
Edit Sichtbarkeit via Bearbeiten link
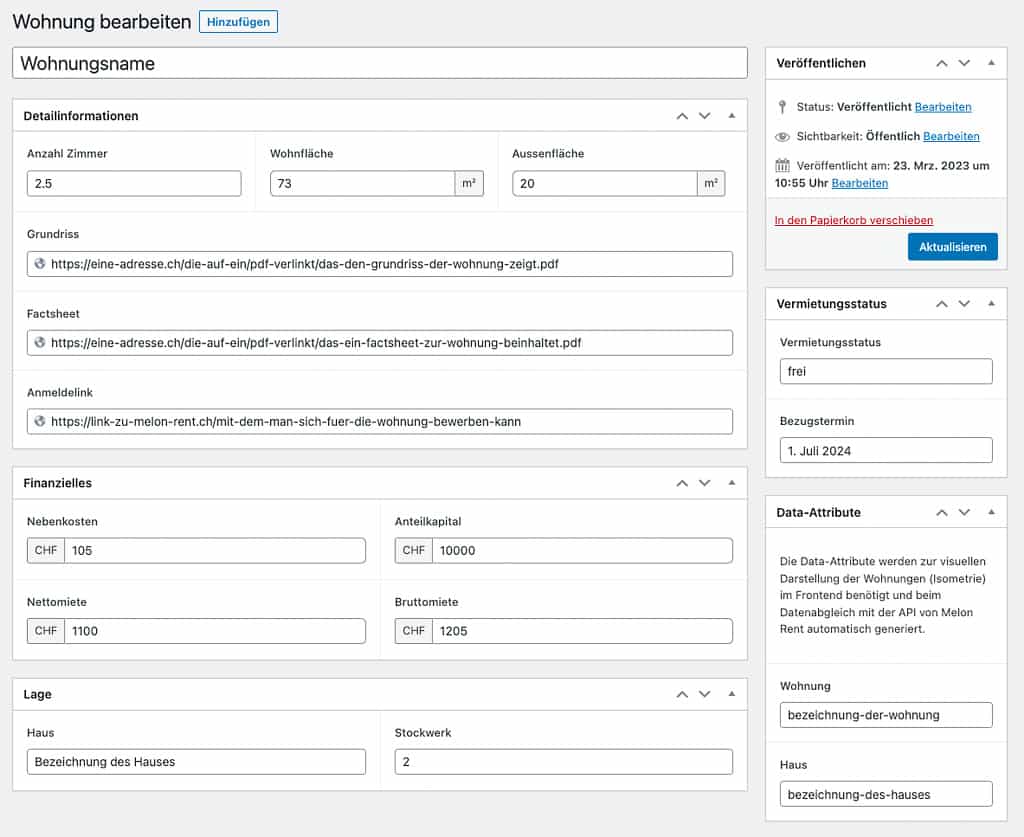[952, 136]
